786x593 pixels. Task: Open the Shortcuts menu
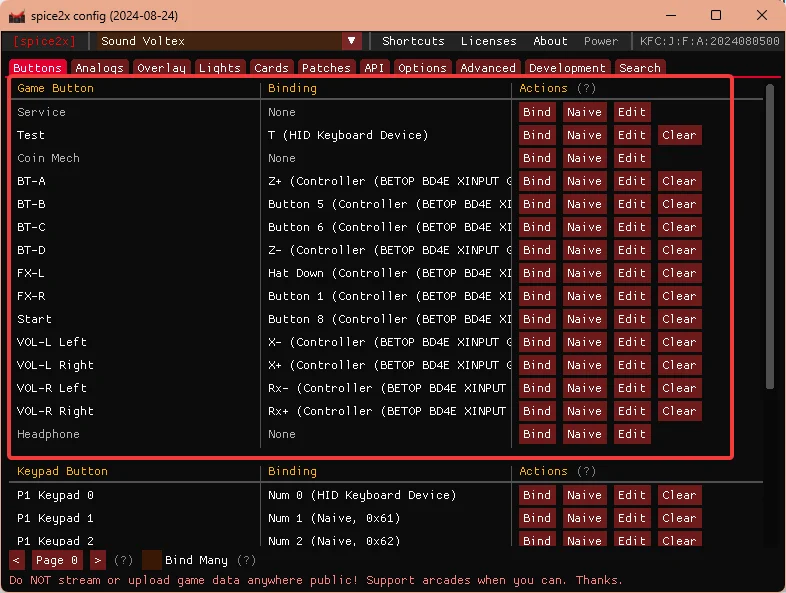413,41
